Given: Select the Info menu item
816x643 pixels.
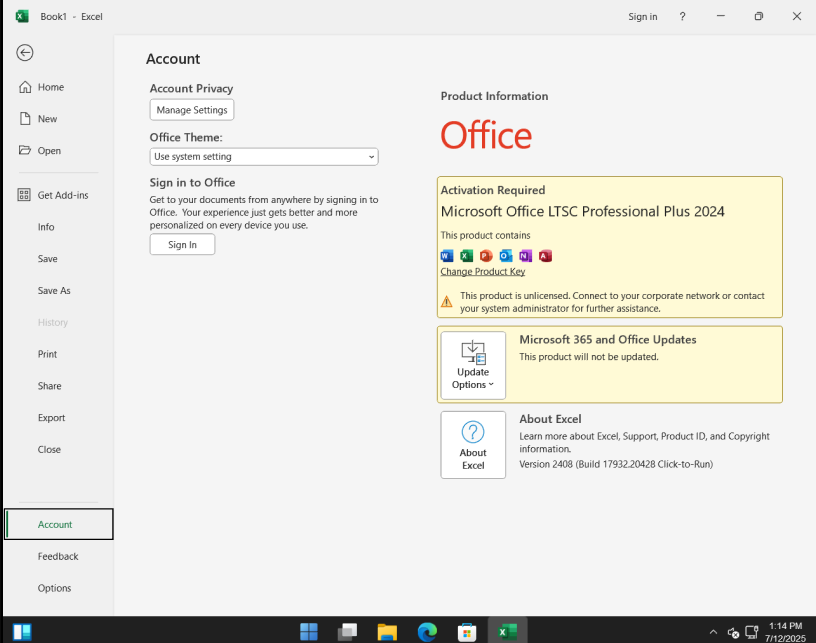Looking at the screenshot, I should coord(58,227).
